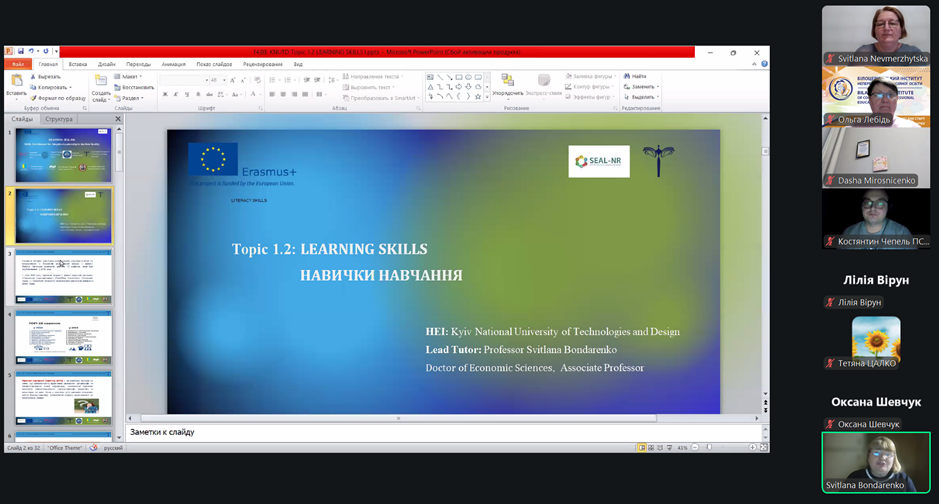Select slide 4 thumbnail in slides panel
939x504 pixels.
[63, 338]
